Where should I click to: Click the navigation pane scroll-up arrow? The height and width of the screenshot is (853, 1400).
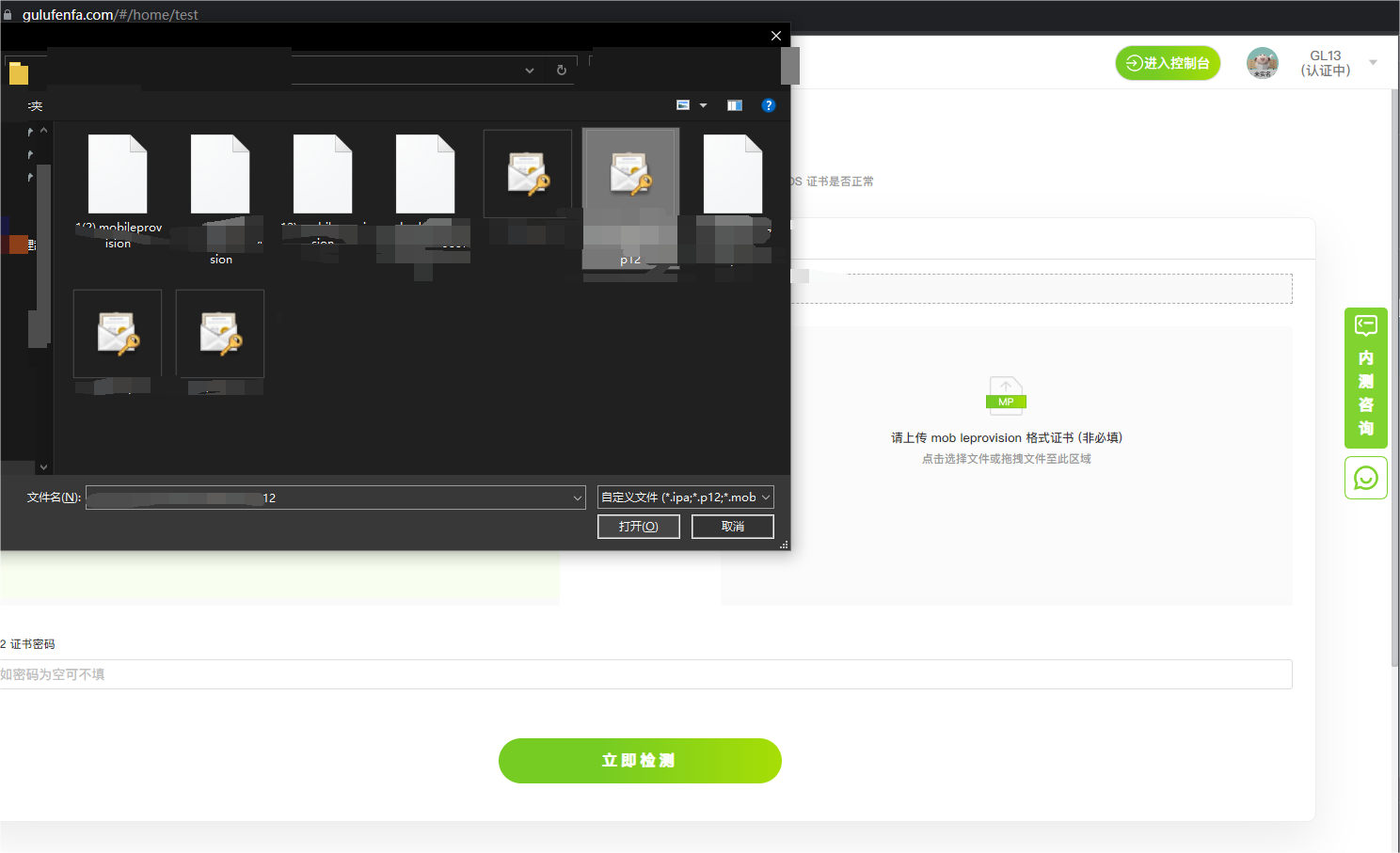[x=43, y=130]
